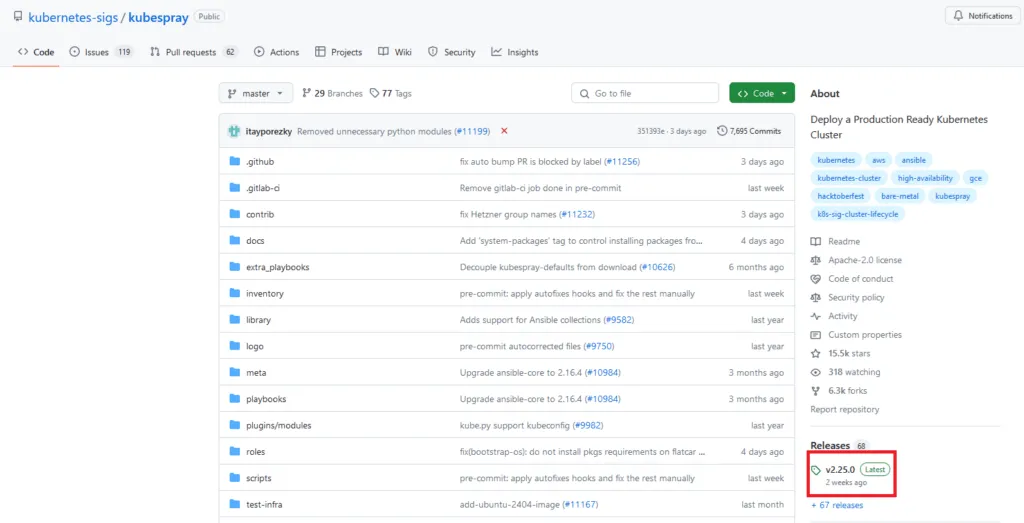
Task: Click the search magnifier icon
Action: pos(584,93)
